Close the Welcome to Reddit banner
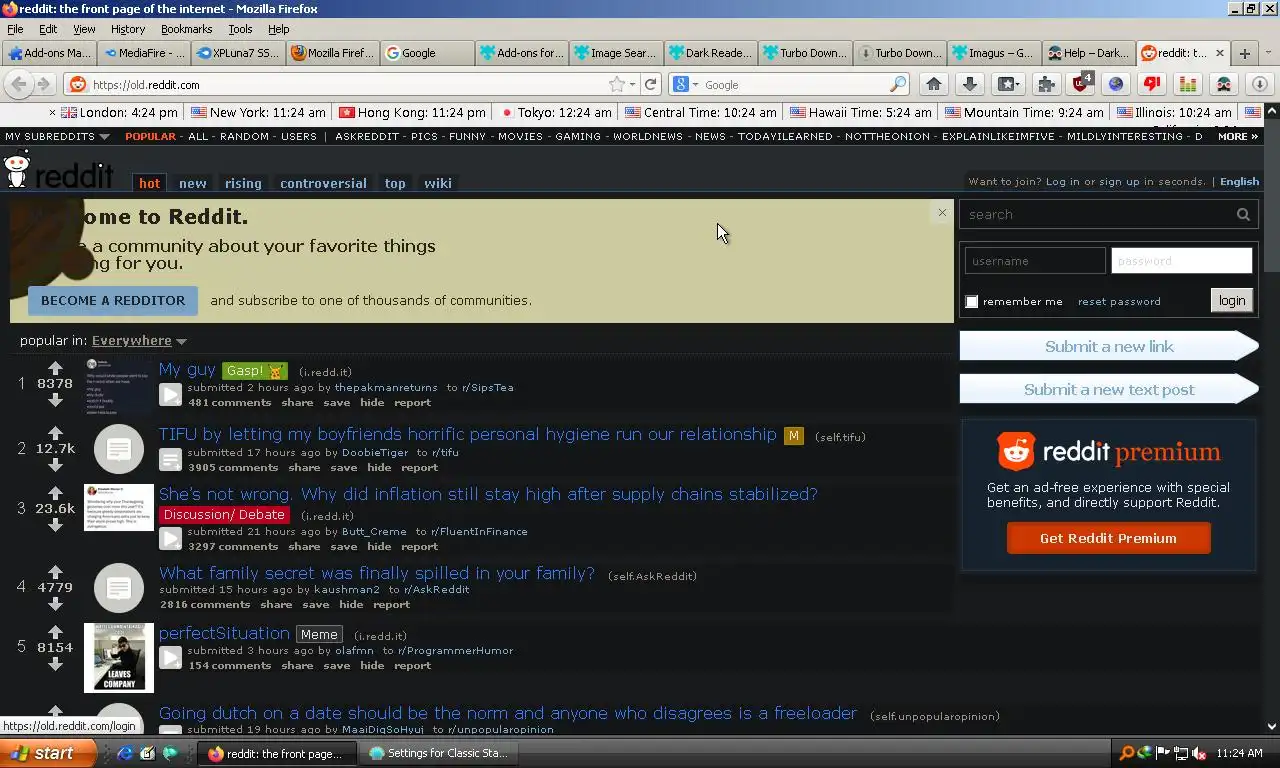Screen dimensions: 1280x768 pos(942,212)
